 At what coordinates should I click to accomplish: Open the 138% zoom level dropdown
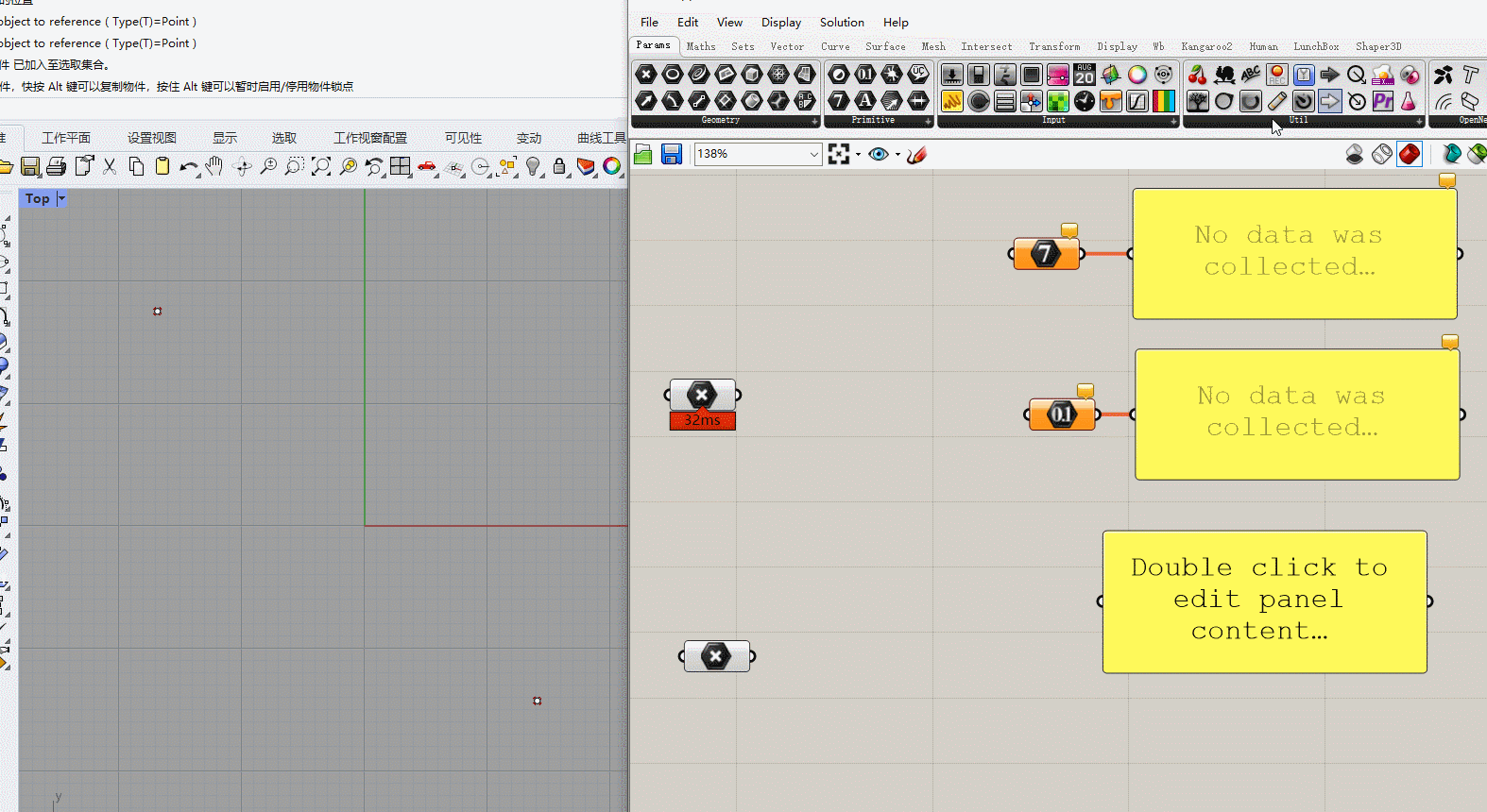pyautogui.click(x=813, y=155)
